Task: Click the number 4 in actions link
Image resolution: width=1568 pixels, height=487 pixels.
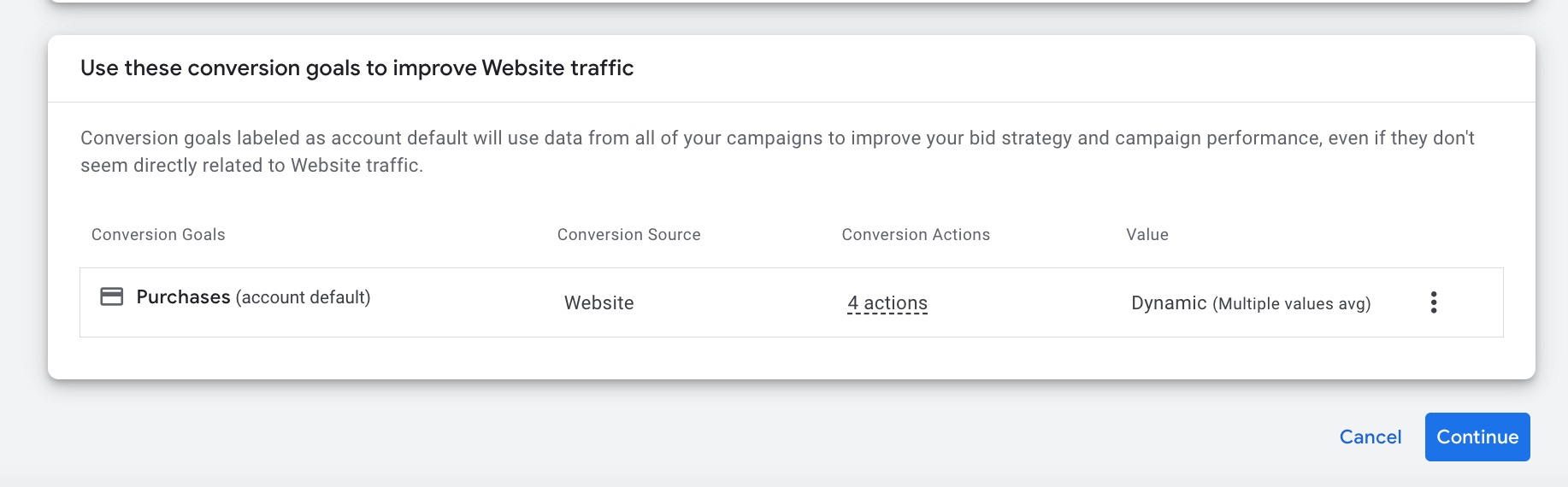Action: [x=852, y=303]
